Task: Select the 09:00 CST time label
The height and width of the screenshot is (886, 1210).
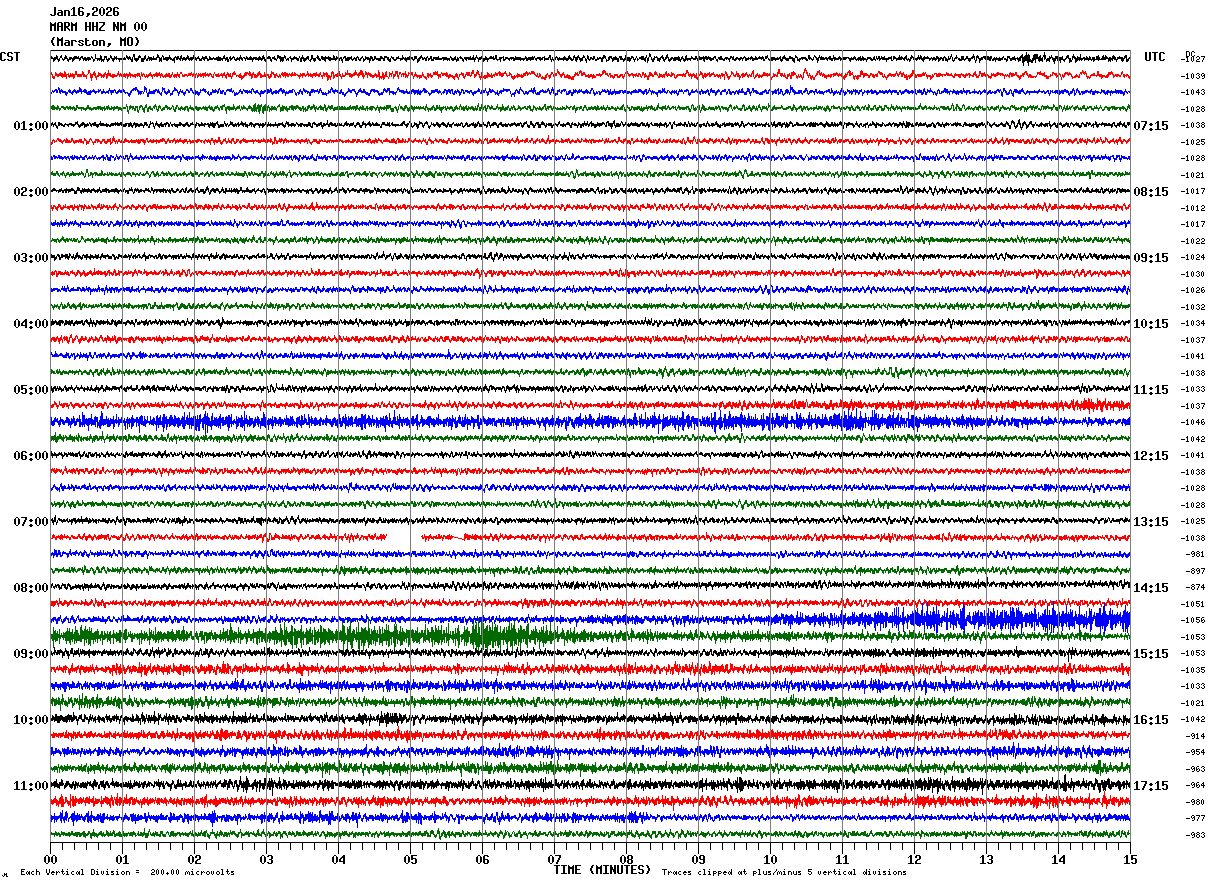Action: [x=31, y=654]
